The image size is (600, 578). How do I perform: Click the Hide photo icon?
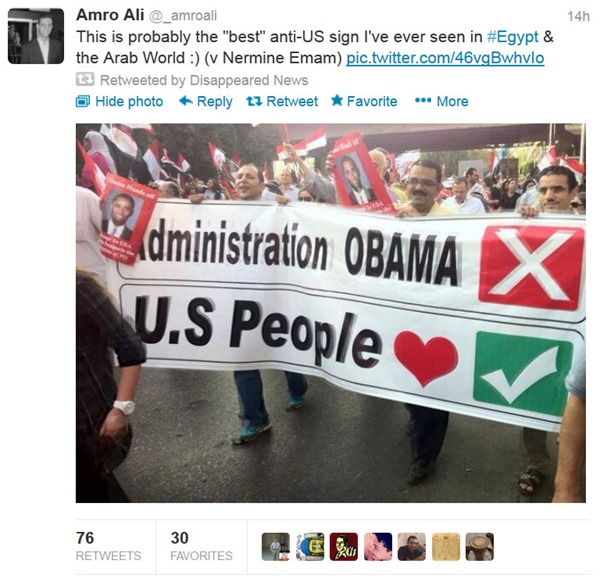(x=83, y=102)
